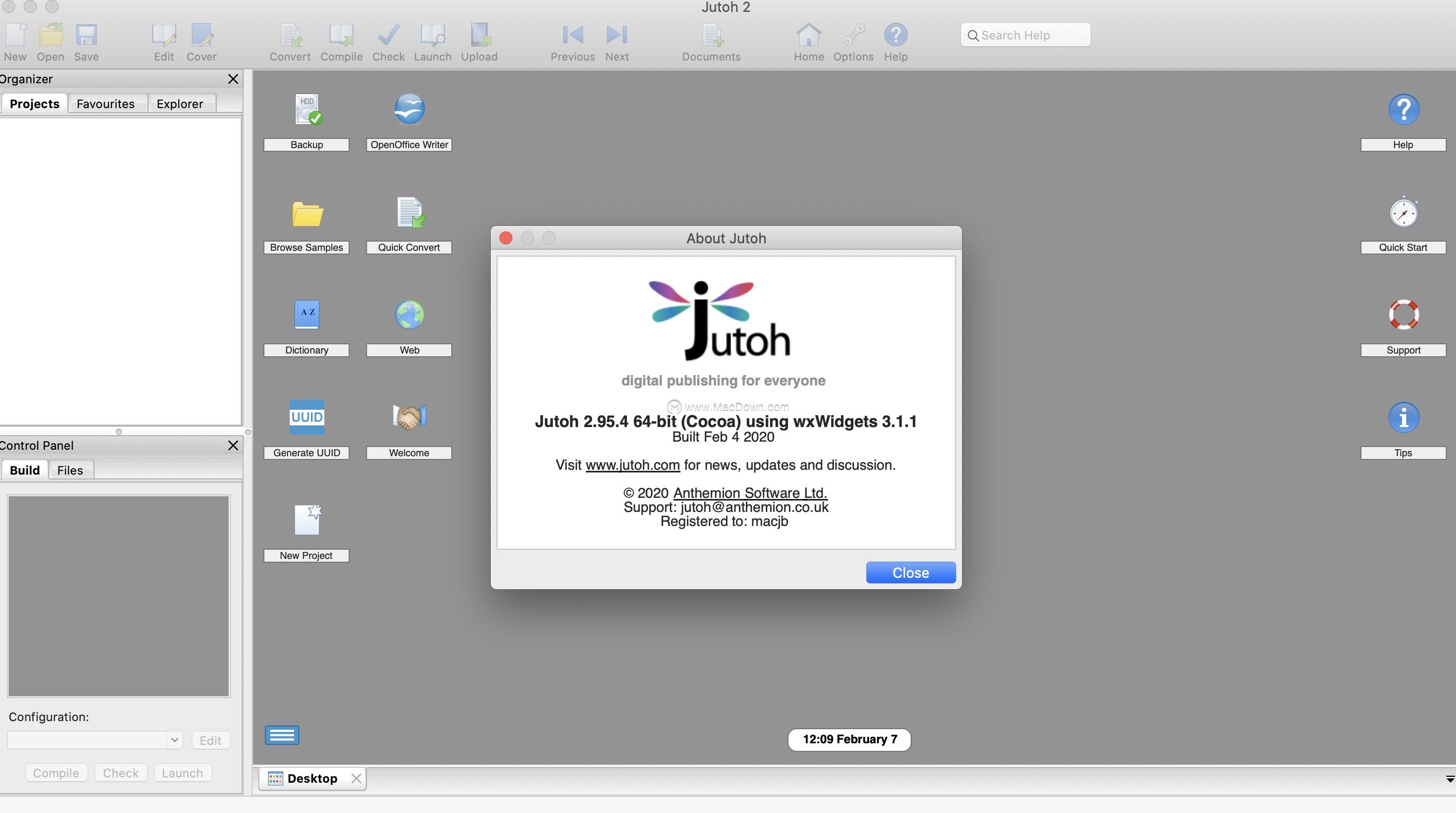The image size is (1456, 813).
Task: Click the Upload toolbar icon
Action: click(x=480, y=35)
